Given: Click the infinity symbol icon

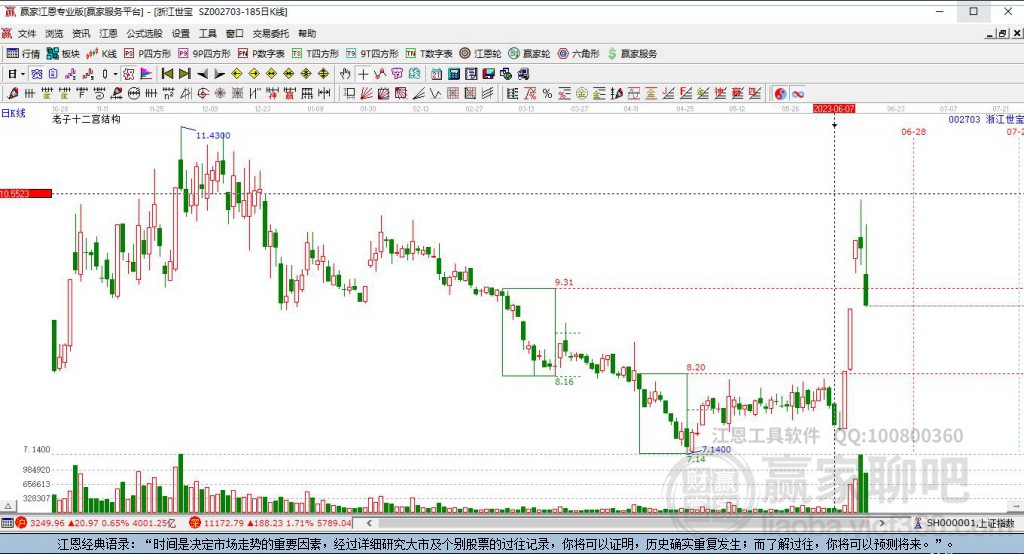Looking at the screenshot, I should tap(798, 93).
